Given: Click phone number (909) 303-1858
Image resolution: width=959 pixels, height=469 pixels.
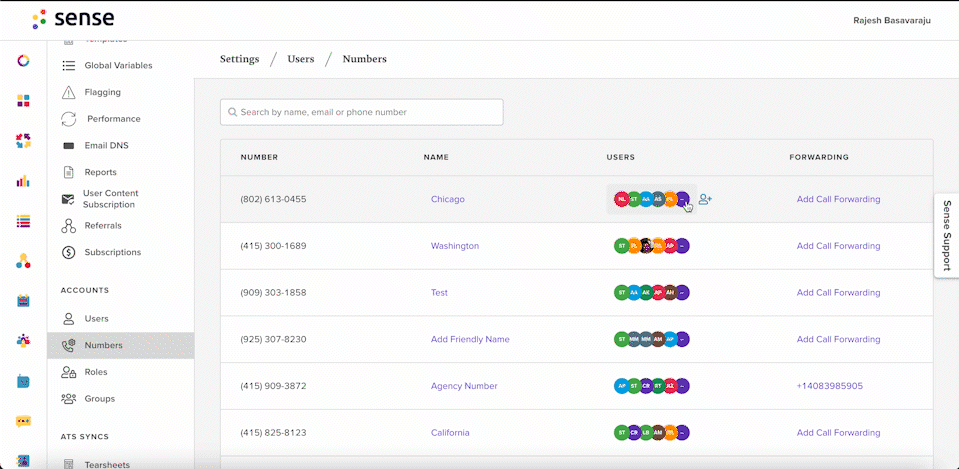Looking at the screenshot, I should click(273, 293).
